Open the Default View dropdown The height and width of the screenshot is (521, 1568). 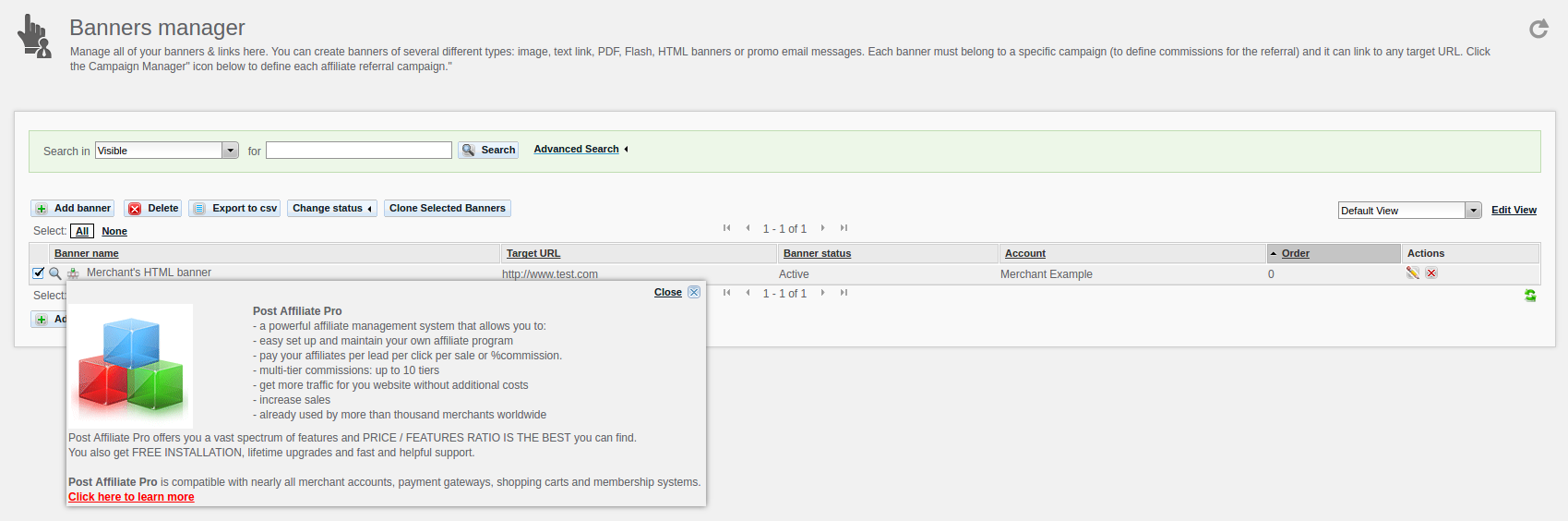coord(1473,211)
